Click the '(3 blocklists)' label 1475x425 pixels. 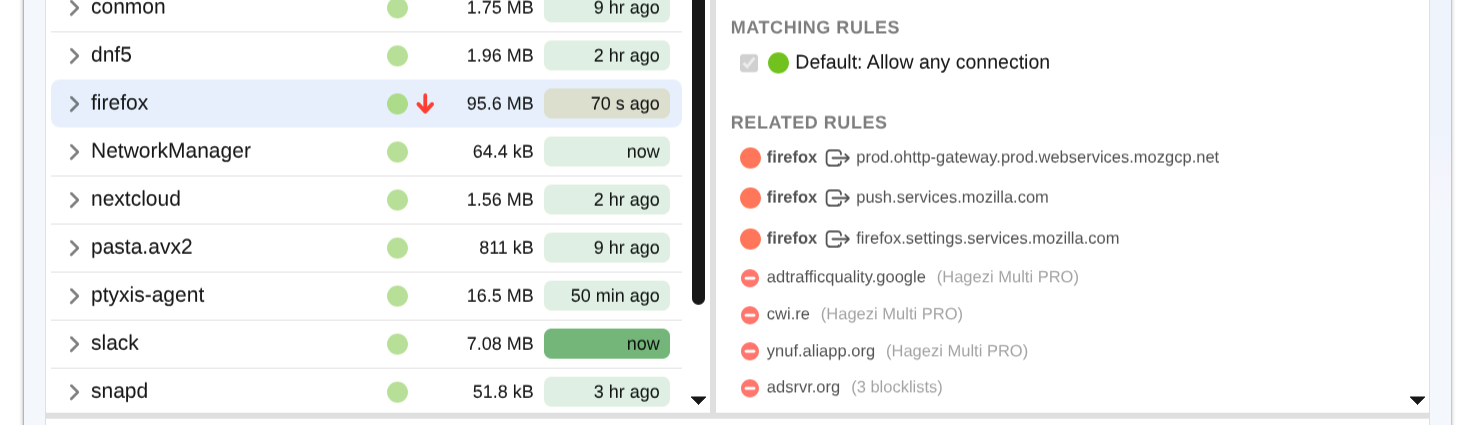coord(897,387)
